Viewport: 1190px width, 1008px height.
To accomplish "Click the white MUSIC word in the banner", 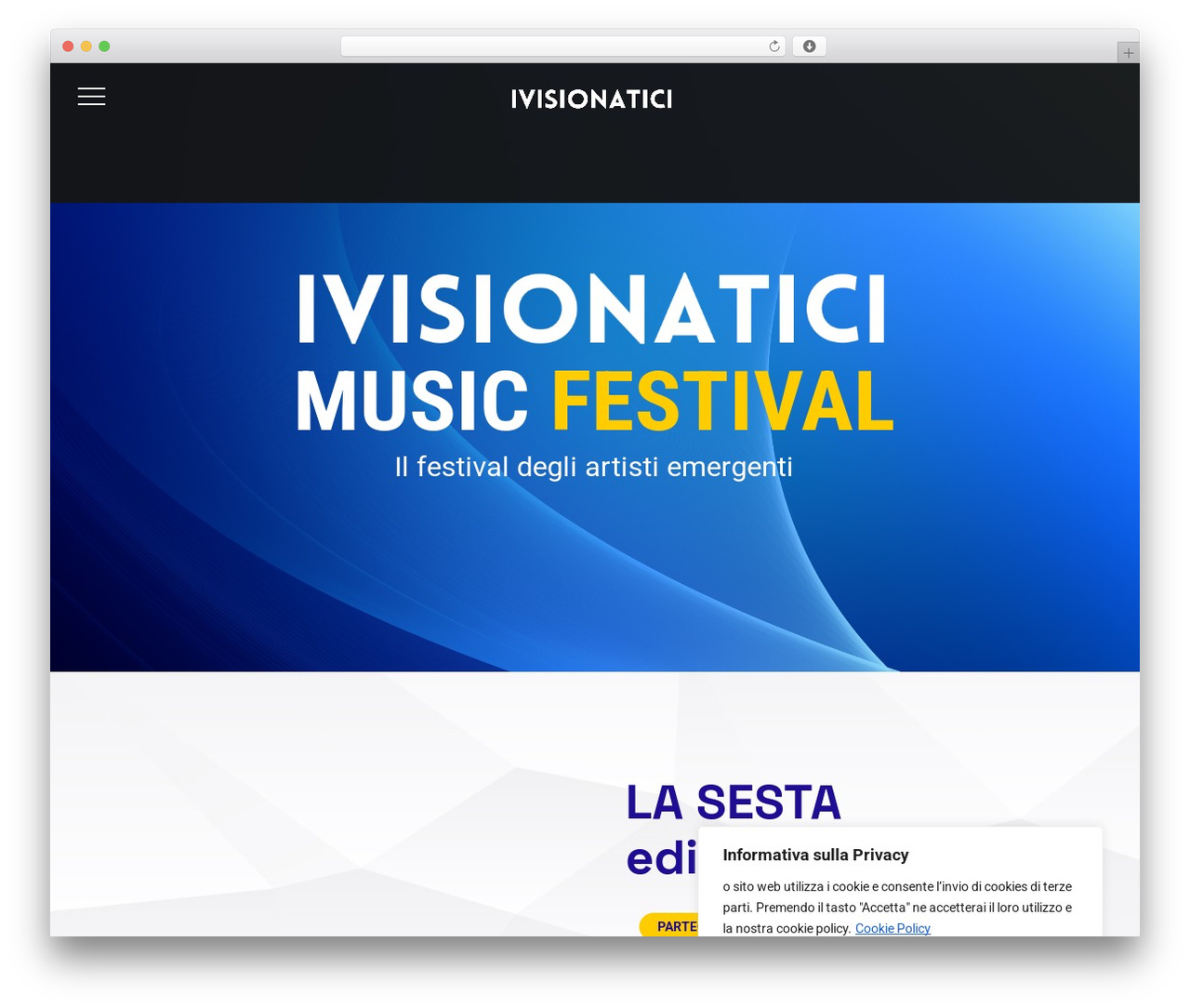I will (x=413, y=402).
